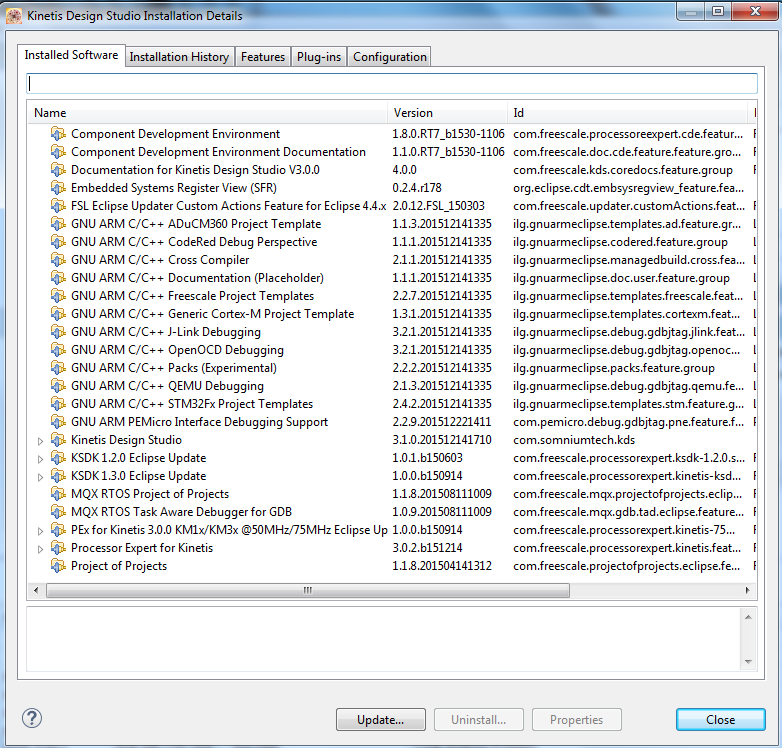Sort the list by the Name column header
The height and width of the screenshot is (748, 782).
click(x=208, y=113)
